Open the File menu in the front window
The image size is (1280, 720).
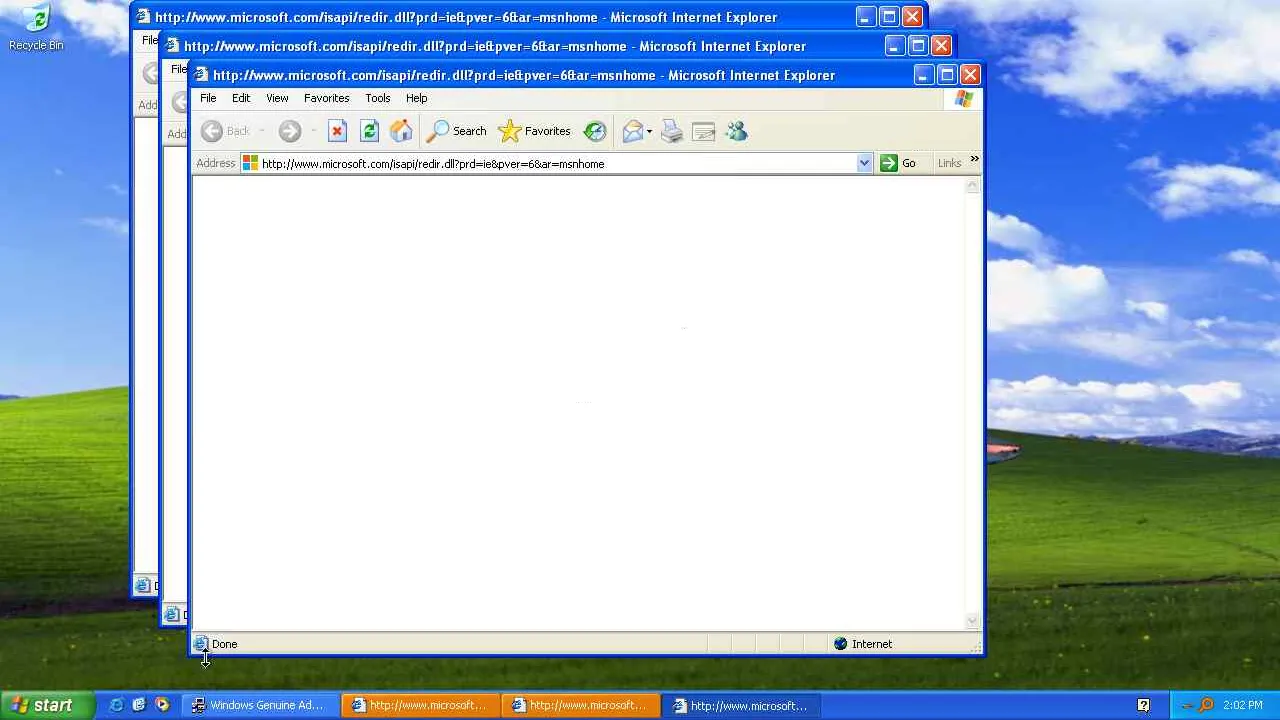pyautogui.click(x=208, y=98)
